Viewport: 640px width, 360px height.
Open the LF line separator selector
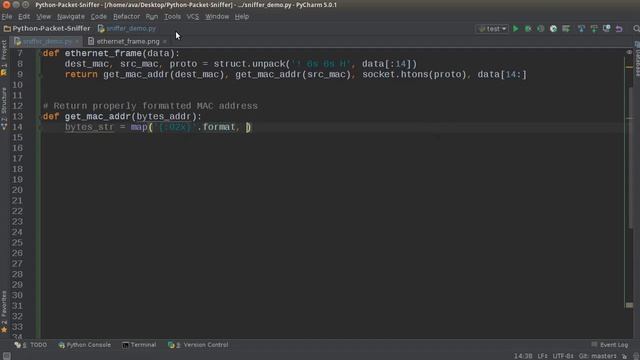coord(542,356)
